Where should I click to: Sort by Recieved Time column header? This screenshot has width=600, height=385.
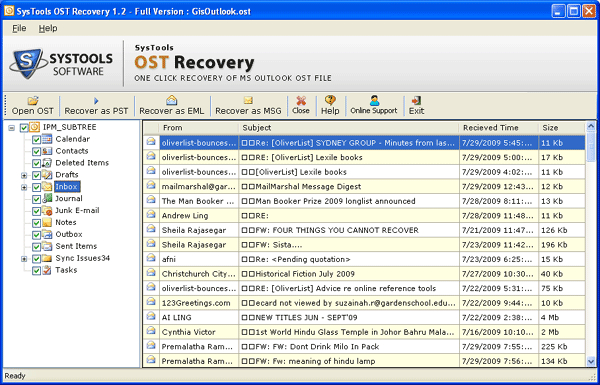click(499, 128)
